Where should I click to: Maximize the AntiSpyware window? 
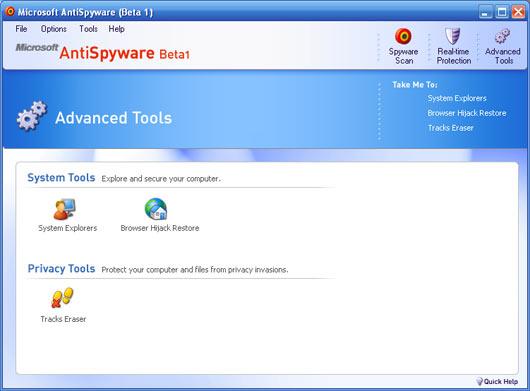tap(502, 13)
